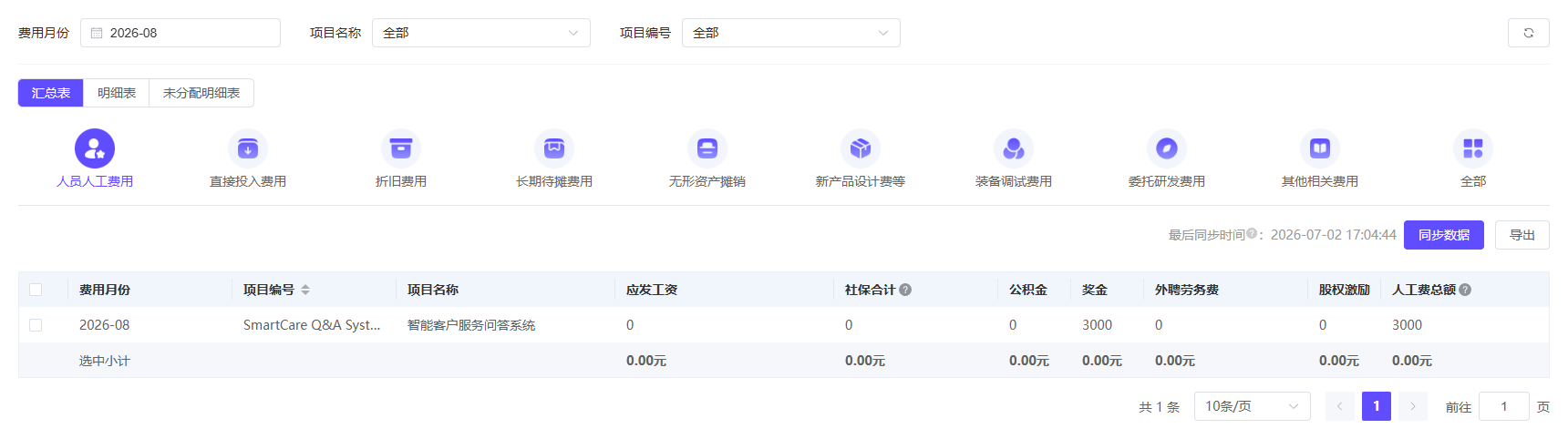Open the 直接投入费用 category icon

point(248,148)
